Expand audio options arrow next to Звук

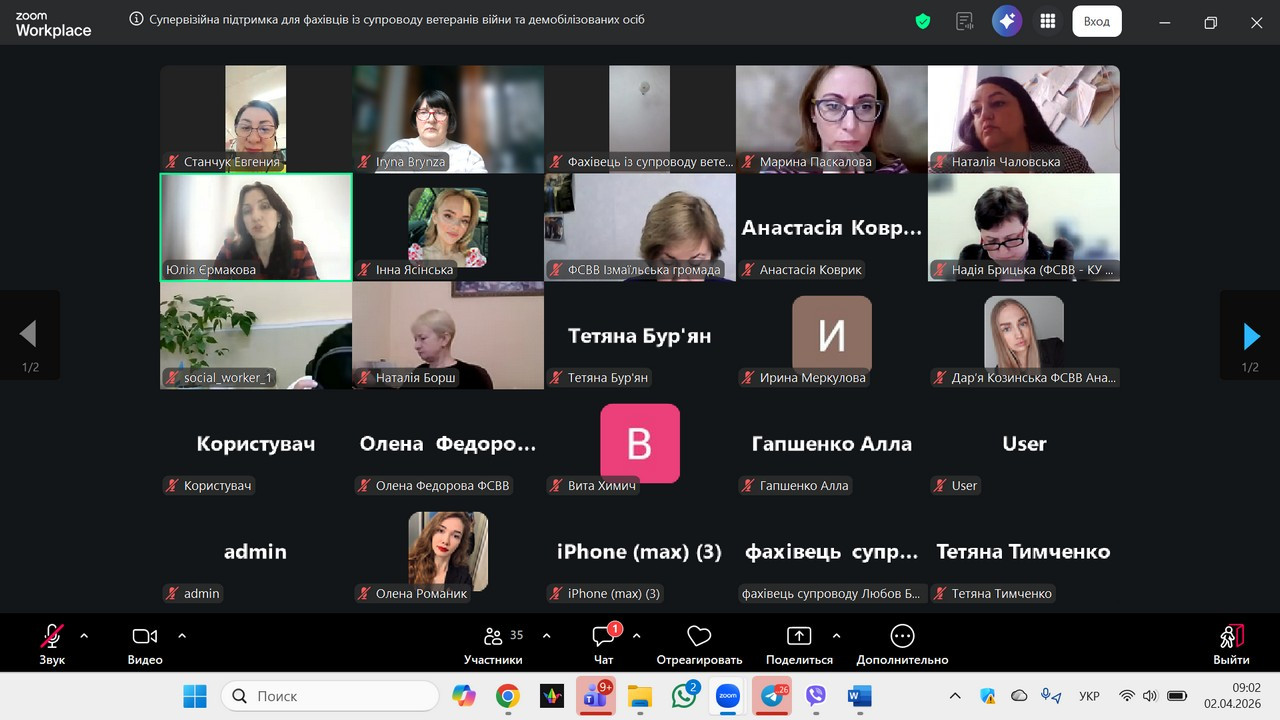(84, 635)
